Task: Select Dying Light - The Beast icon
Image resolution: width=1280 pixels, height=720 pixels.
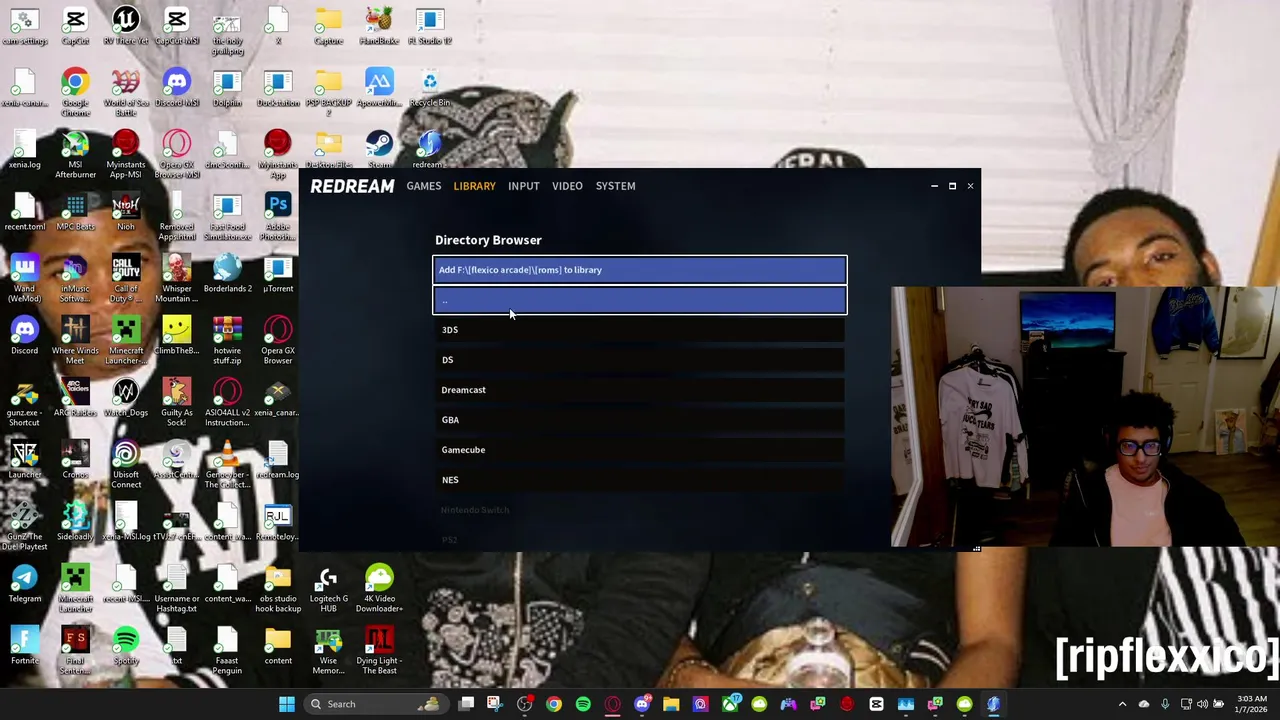Action: coord(379,650)
